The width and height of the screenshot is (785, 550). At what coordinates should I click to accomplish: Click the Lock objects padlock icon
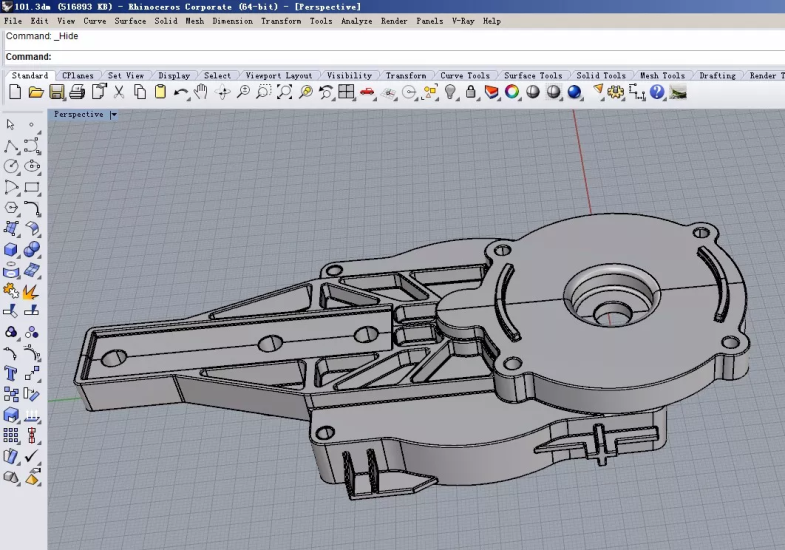471,92
